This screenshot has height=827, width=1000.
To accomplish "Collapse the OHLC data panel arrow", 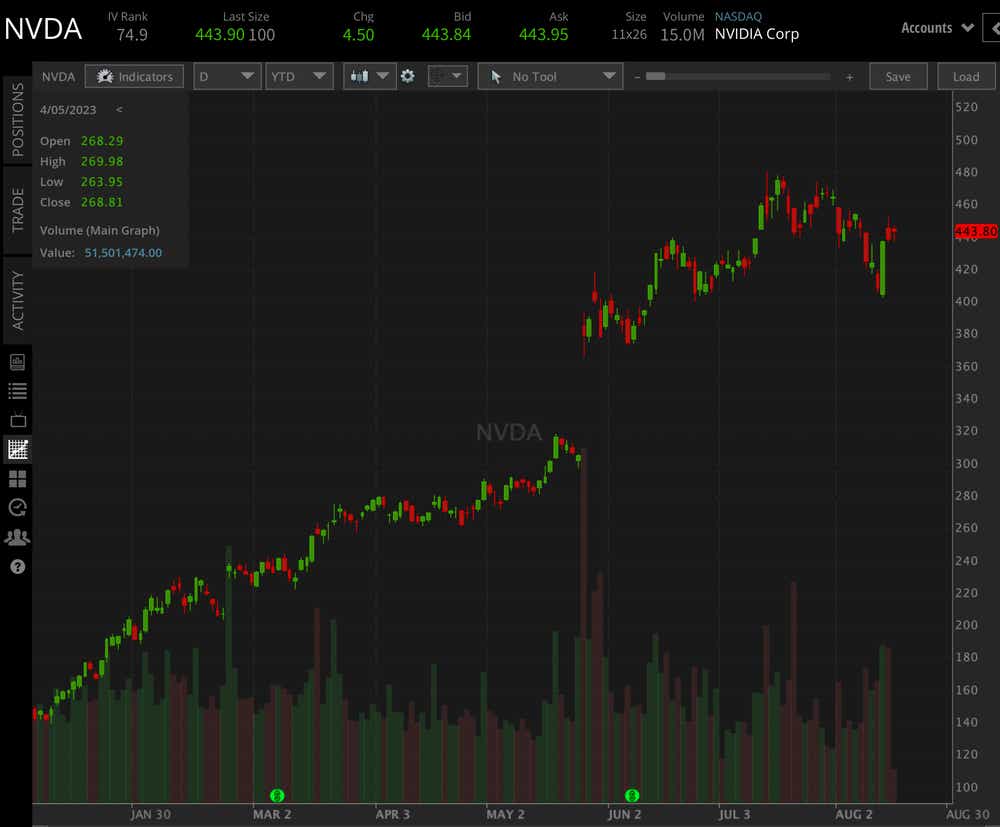I will 119,110.
